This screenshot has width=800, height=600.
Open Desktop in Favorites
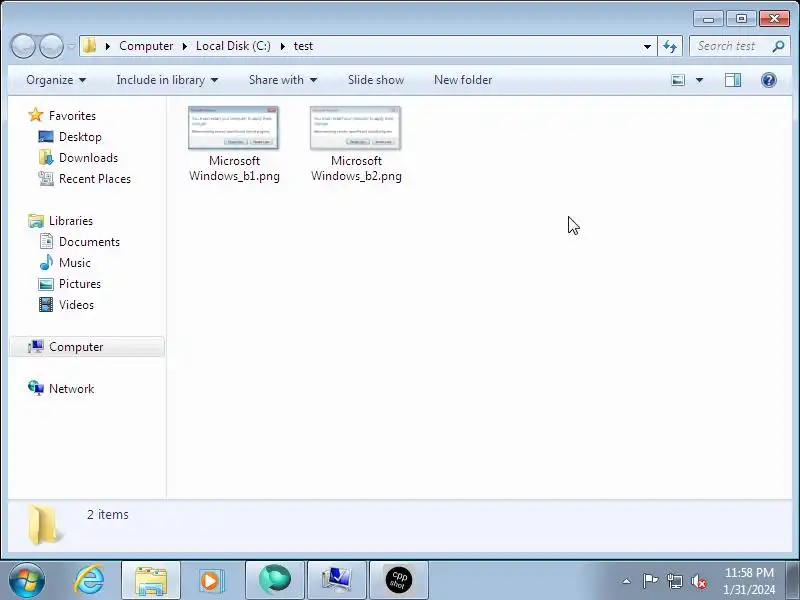click(80, 137)
